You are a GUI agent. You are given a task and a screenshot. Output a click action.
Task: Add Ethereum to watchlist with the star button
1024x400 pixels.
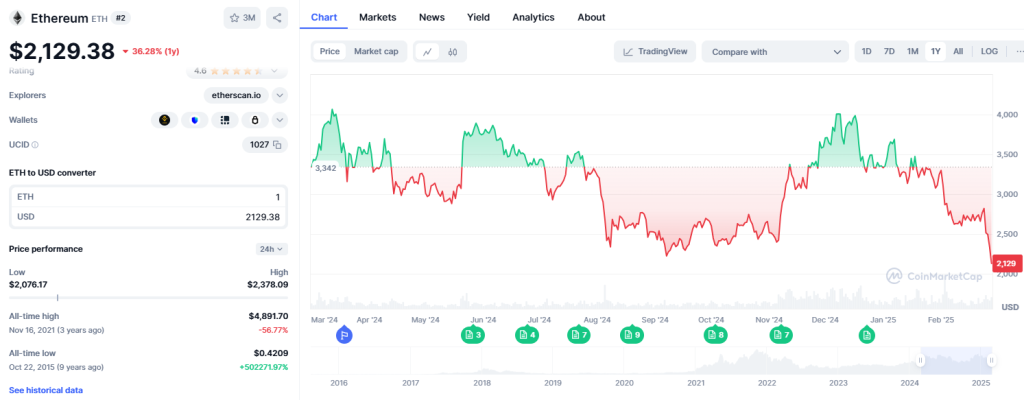click(x=241, y=17)
